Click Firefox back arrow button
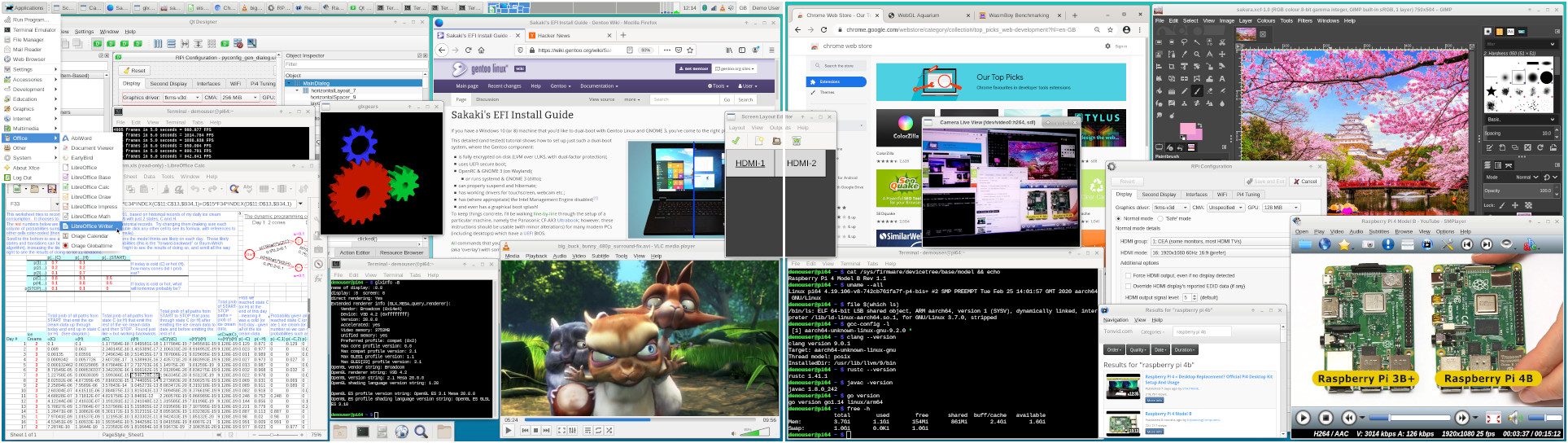 [442, 50]
